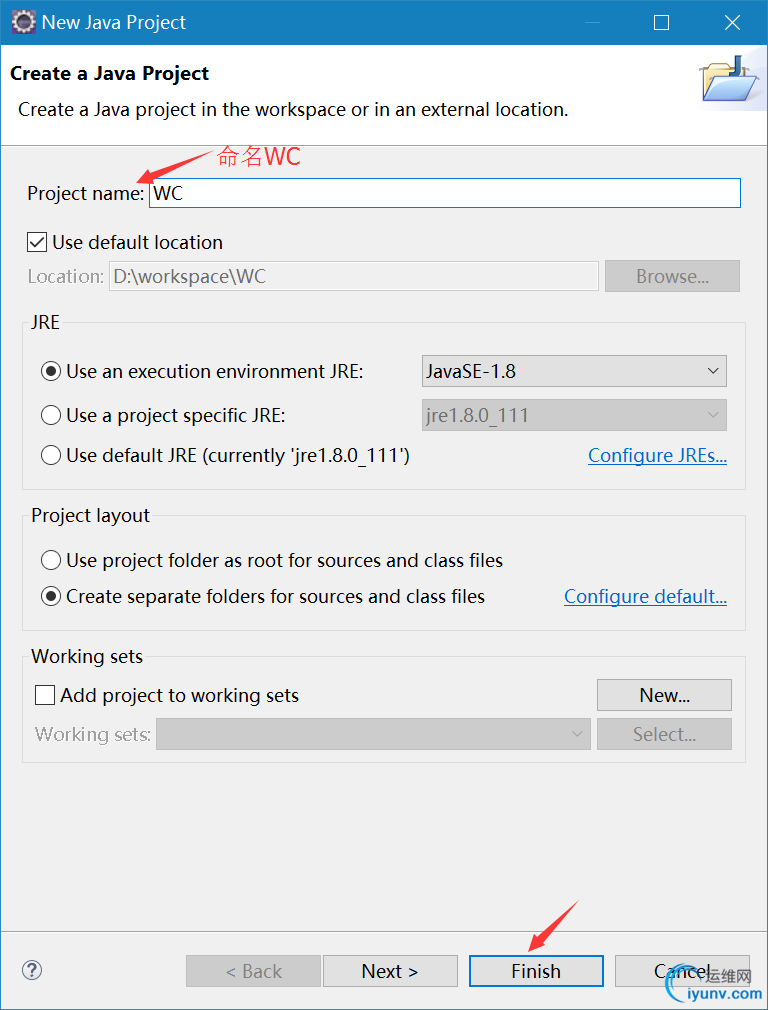Click the Next > button
This screenshot has height=1010, width=768.
[x=390, y=971]
